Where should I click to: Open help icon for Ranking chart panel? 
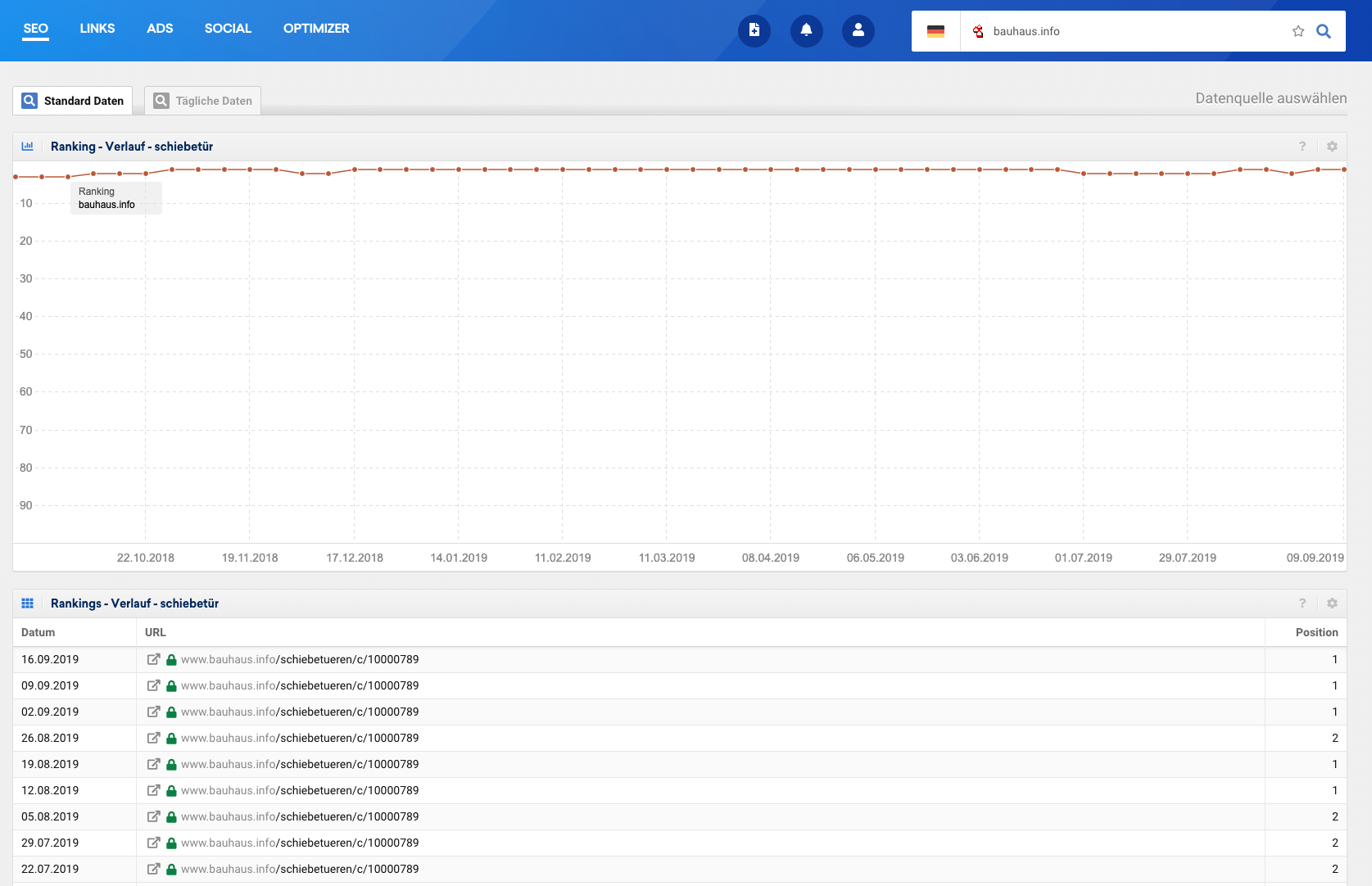click(x=1302, y=146)
